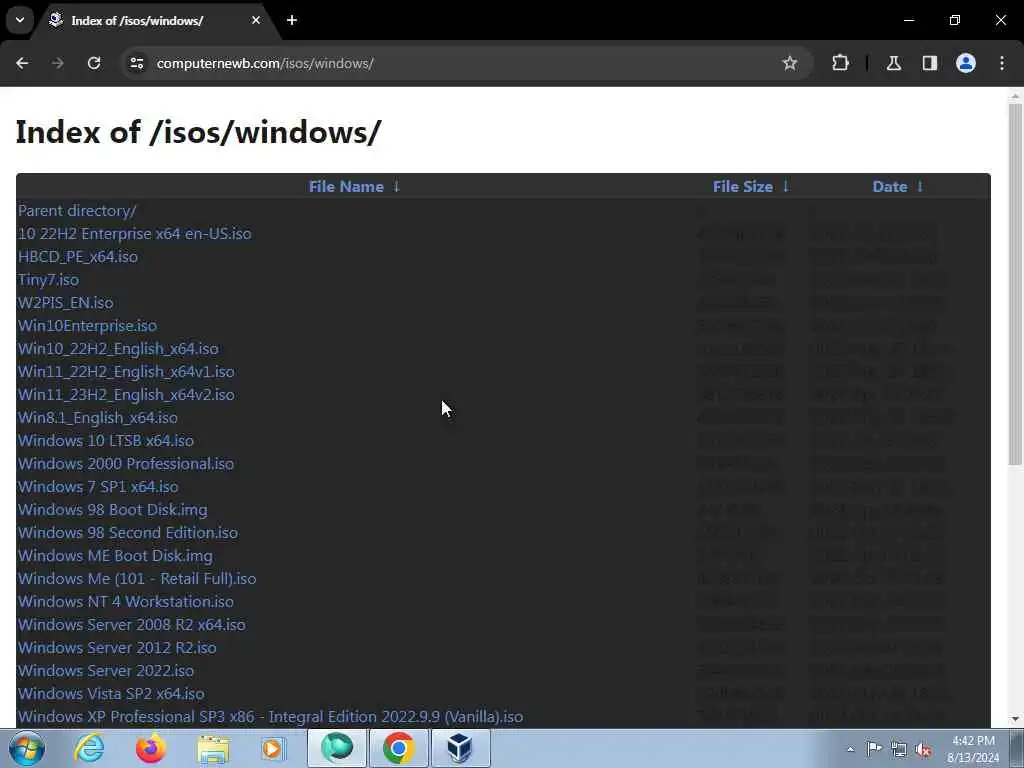
Task: Open Windows 10 LTSB x64.iso link
Action: pyautogui.click(x=106, y=441)
